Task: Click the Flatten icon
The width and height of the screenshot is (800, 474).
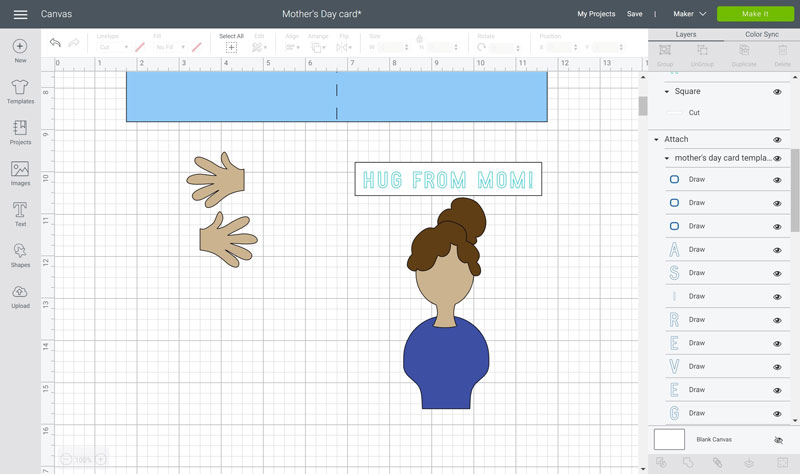Action: click(749, 463)
